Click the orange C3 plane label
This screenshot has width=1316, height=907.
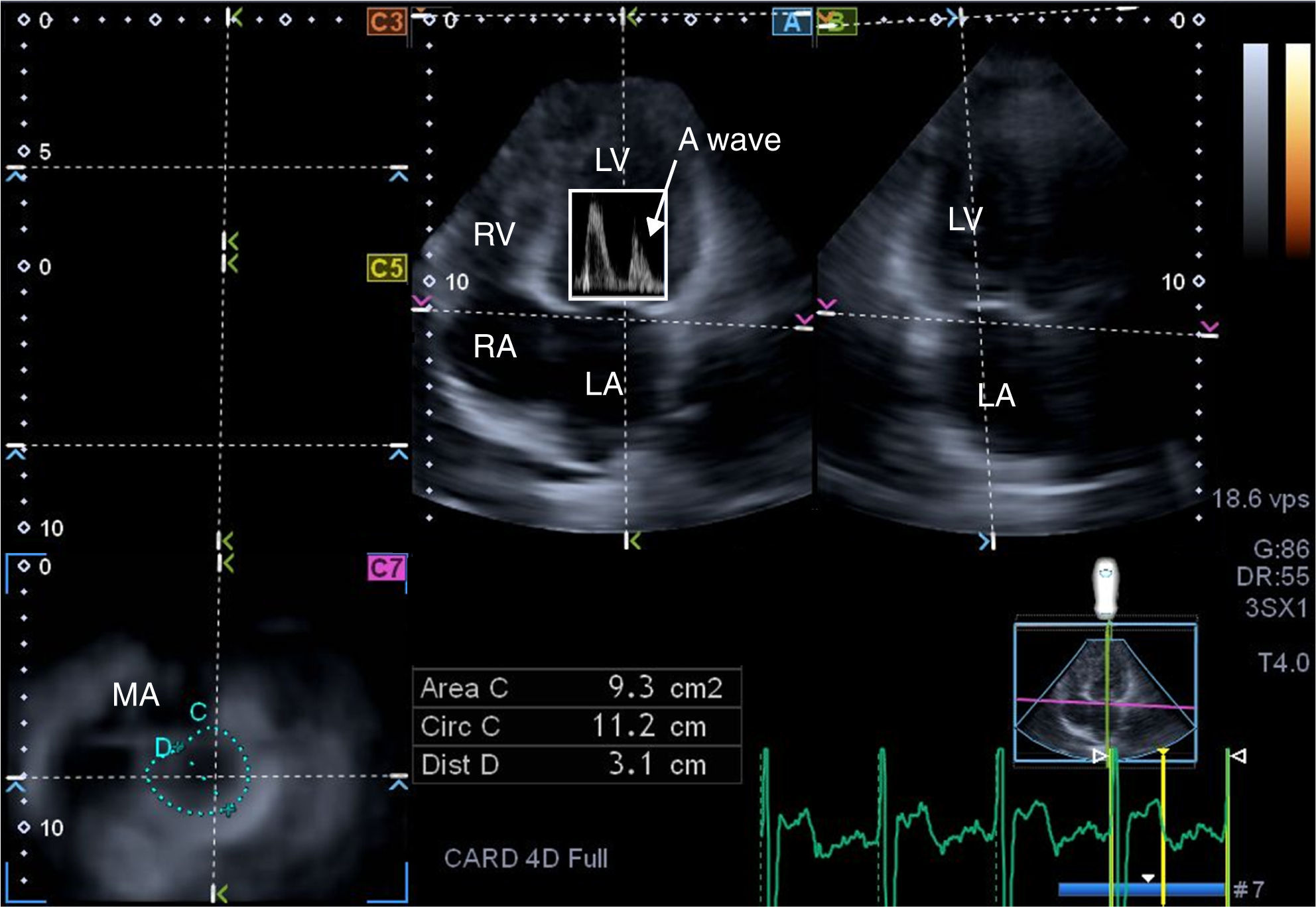coord(386,22)
